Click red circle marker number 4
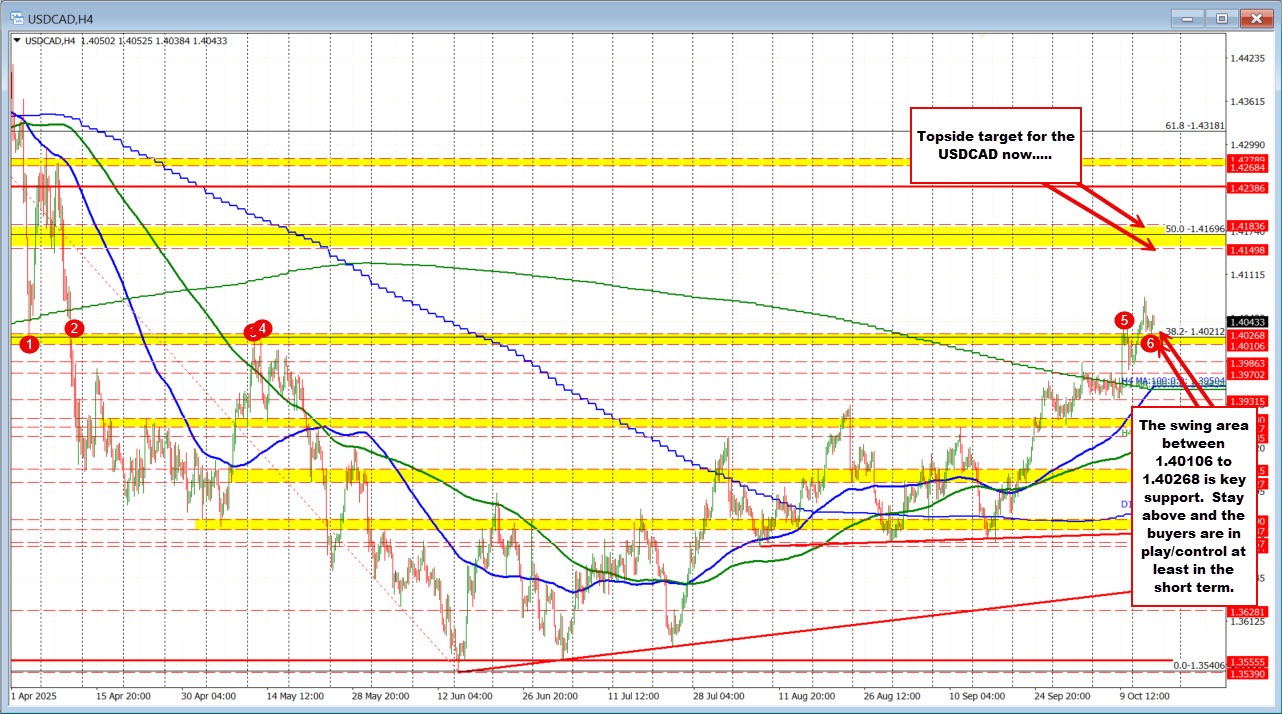Viewport: 1282px width, 714px height. [x=262, y=327]
